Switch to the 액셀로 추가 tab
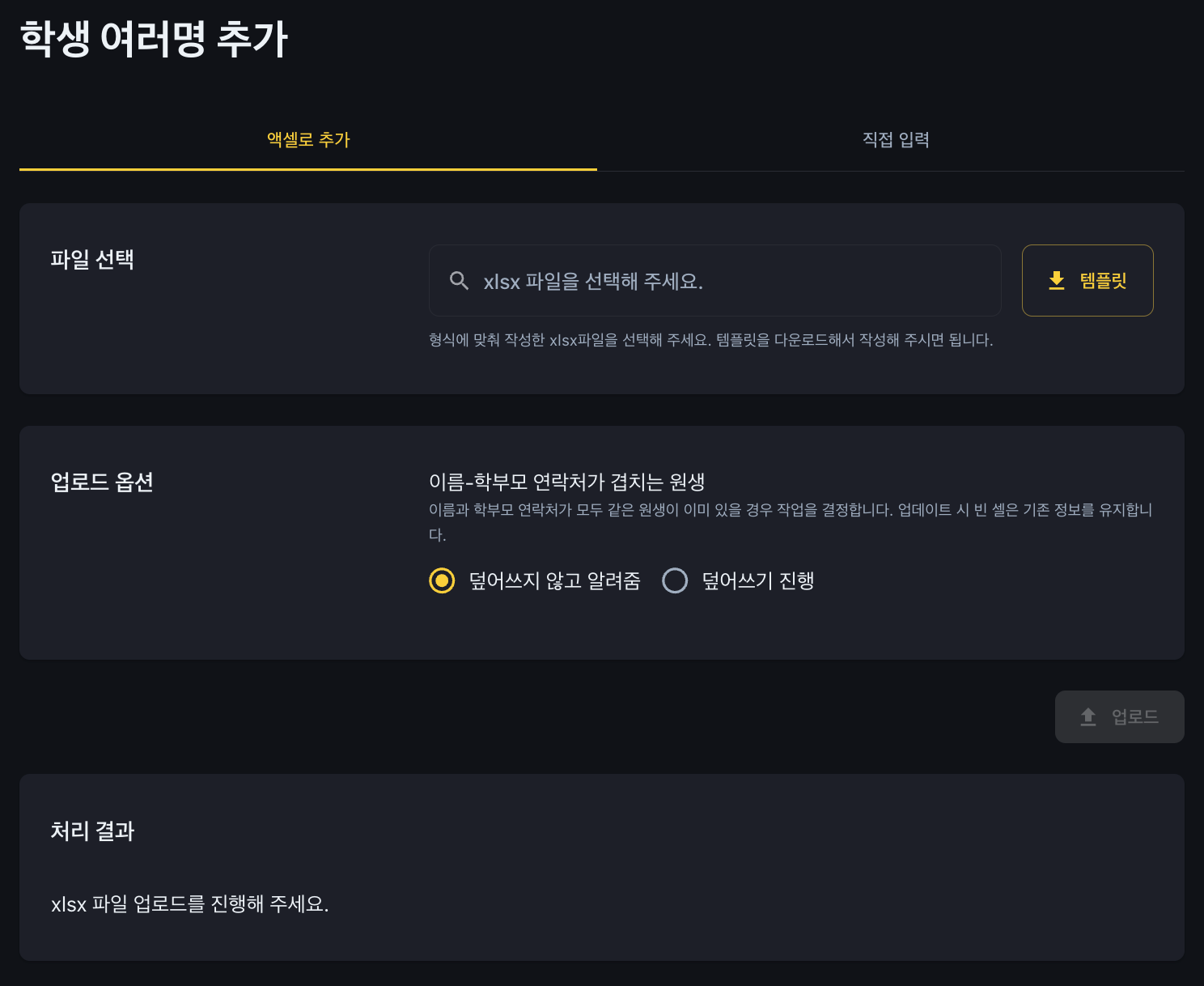The width and height of the screenshot is (1204, 986). [308, 140]
